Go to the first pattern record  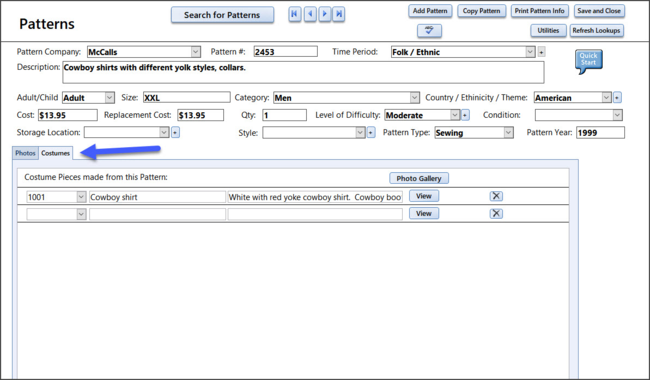click(x=295, y=14)
